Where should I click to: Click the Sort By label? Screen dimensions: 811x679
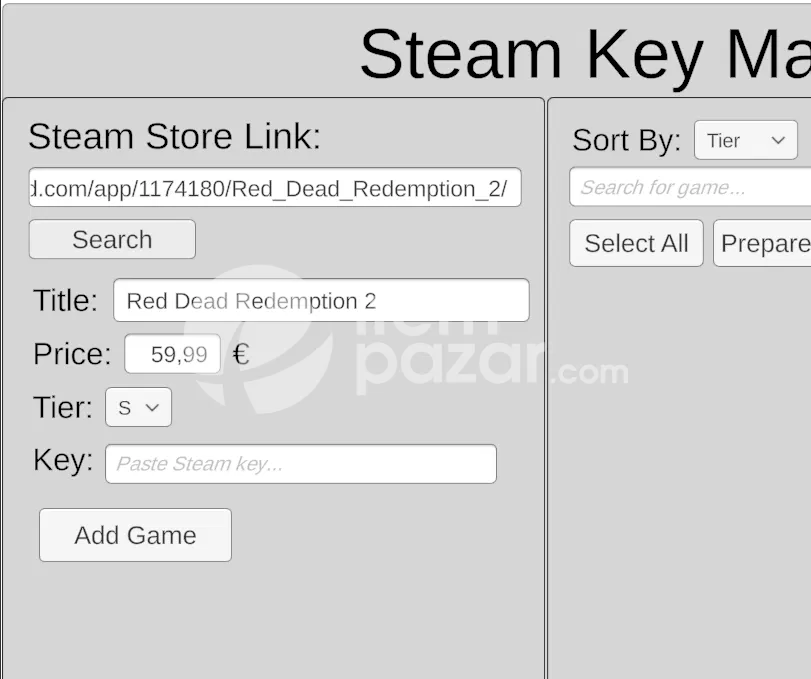[626, 140]
